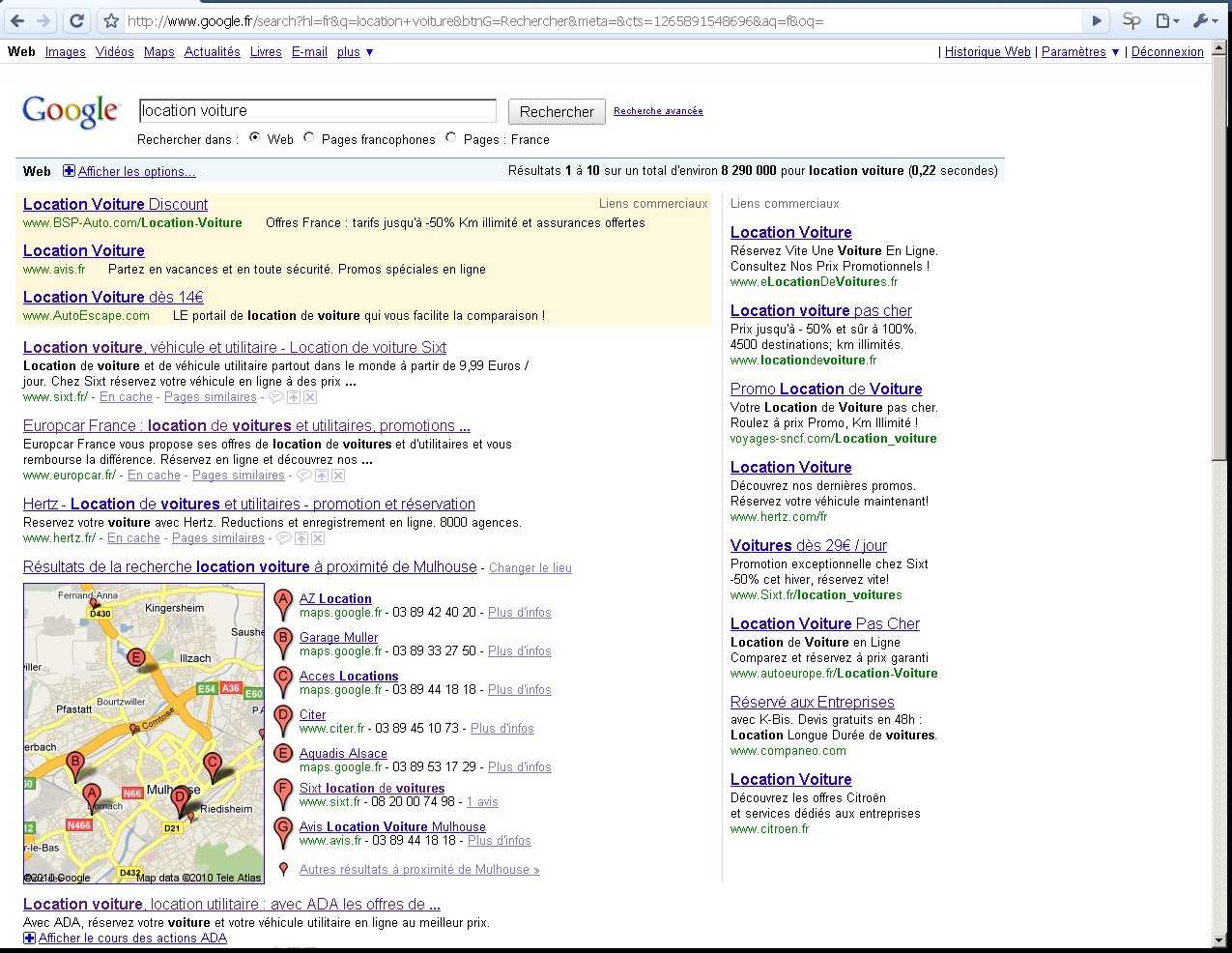
Task: Click the comment bubble icon on the Hertz result
Action: (x=283, y=538)
